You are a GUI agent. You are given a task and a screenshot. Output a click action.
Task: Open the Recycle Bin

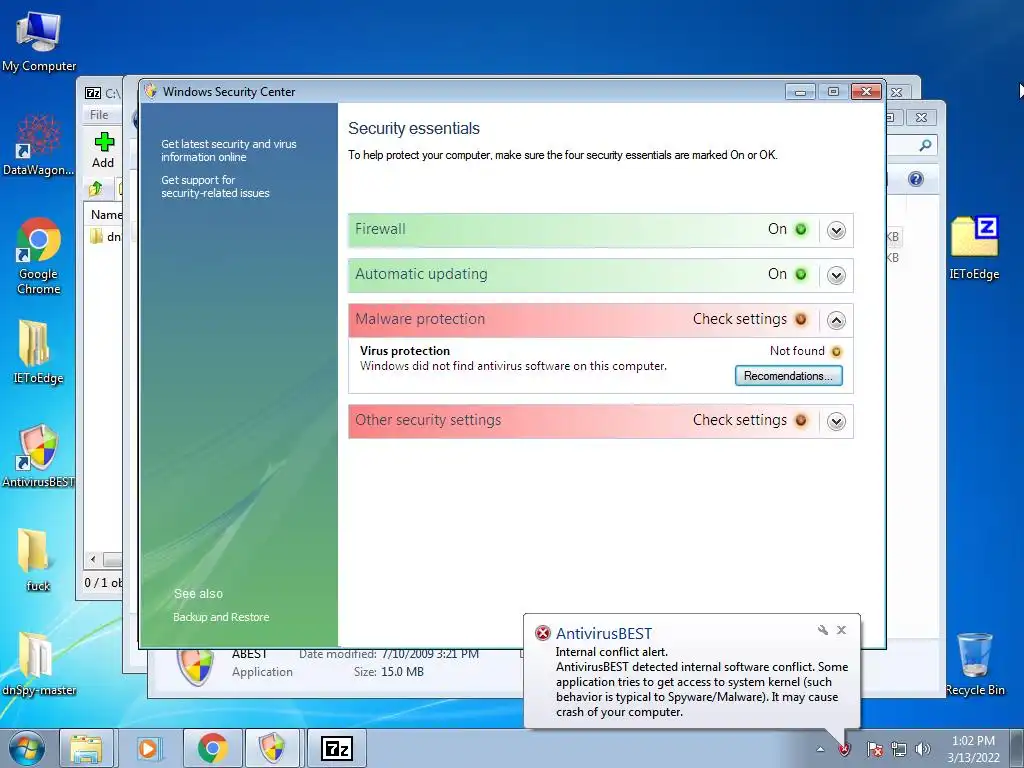pyautogui.click(x=975, y=664)
